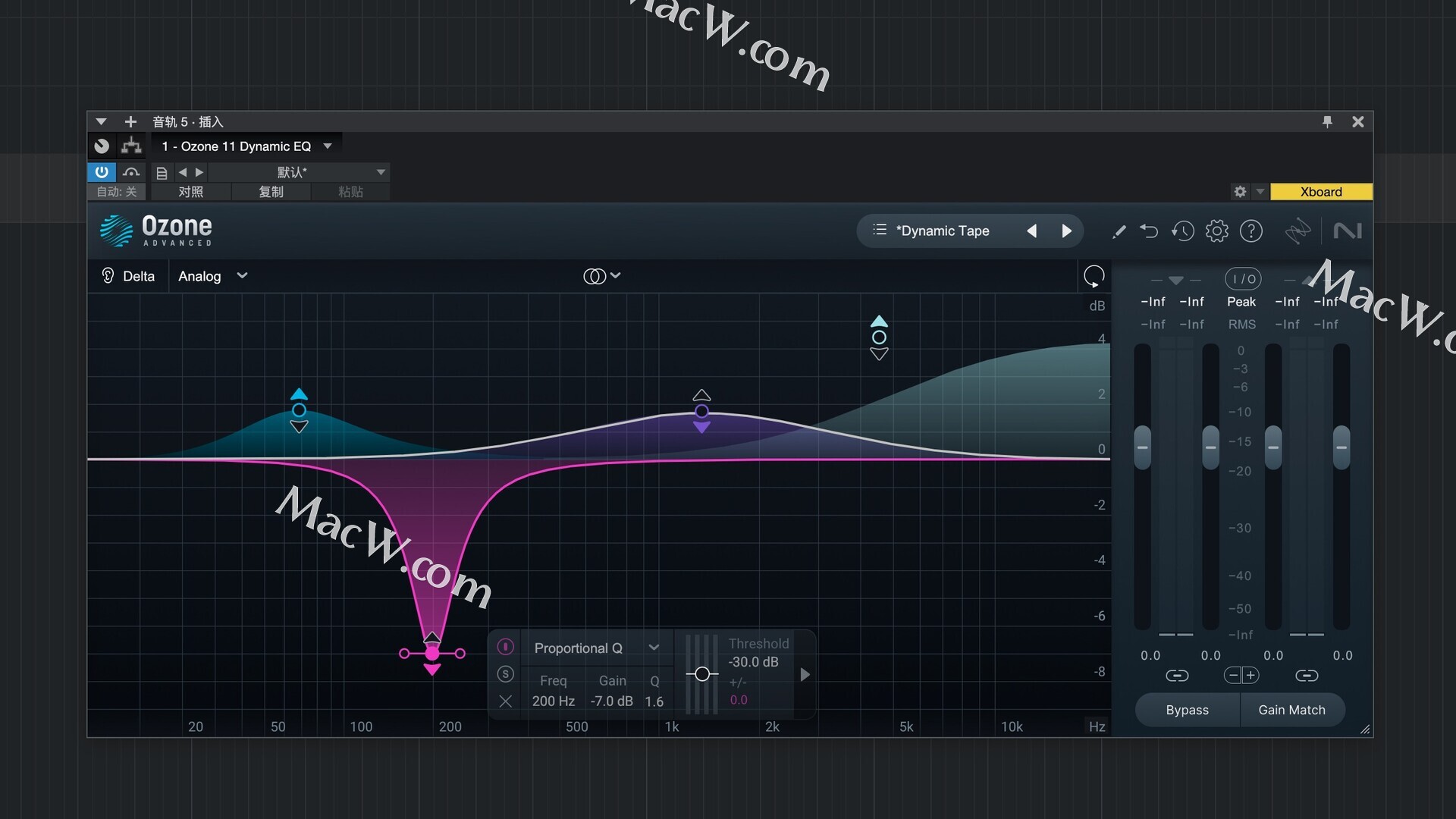The image size is (1456, 819).
Task: Click the undo arrow icon
Action: 1149,231
